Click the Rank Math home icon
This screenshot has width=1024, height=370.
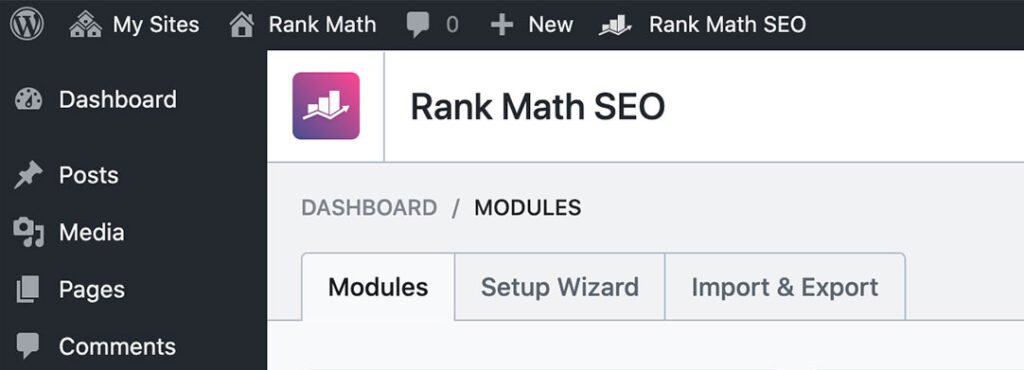point(242,25)
